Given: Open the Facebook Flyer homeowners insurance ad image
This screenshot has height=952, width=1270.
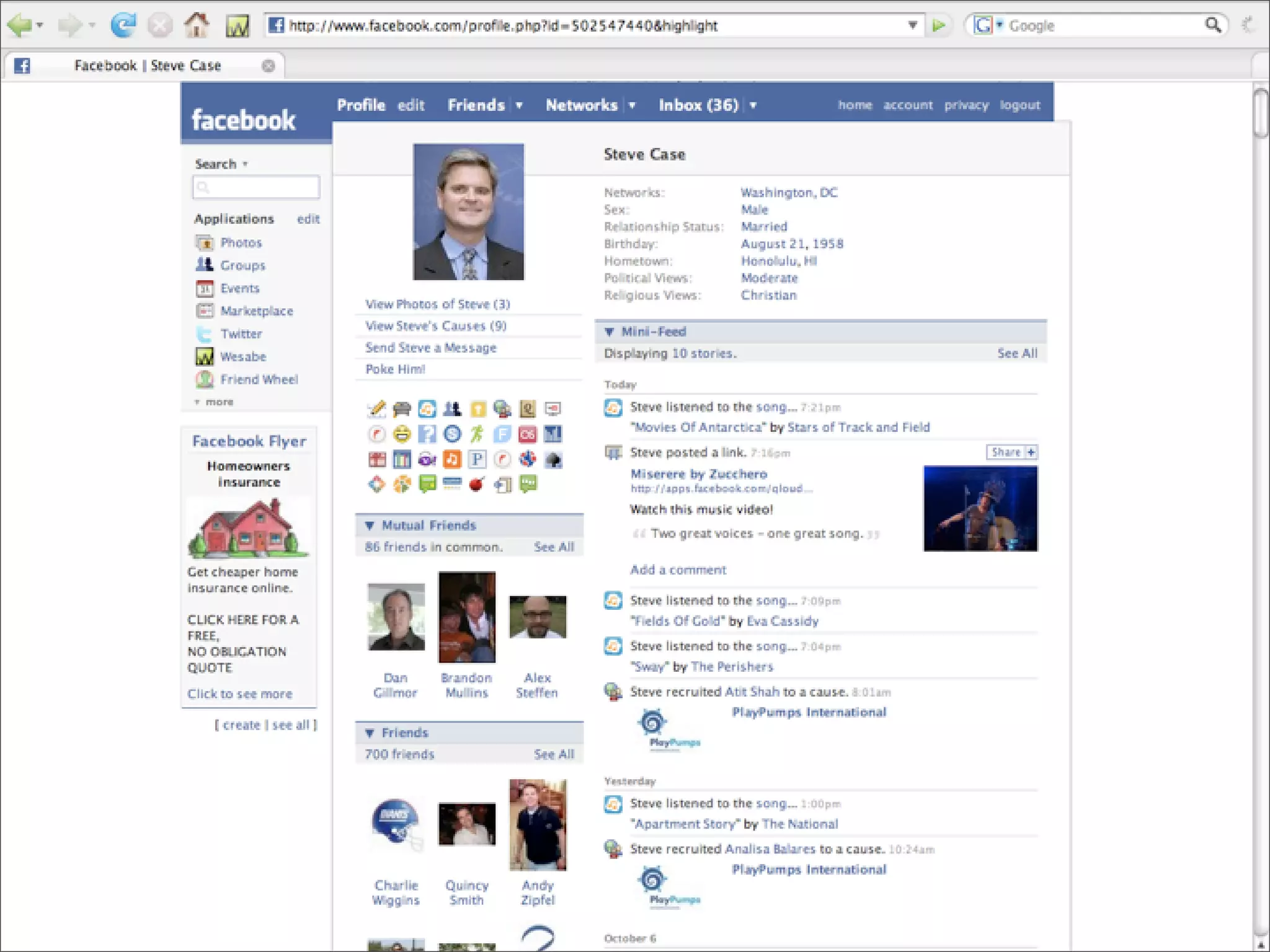Looking at the screenshot, I should (248, 527).
